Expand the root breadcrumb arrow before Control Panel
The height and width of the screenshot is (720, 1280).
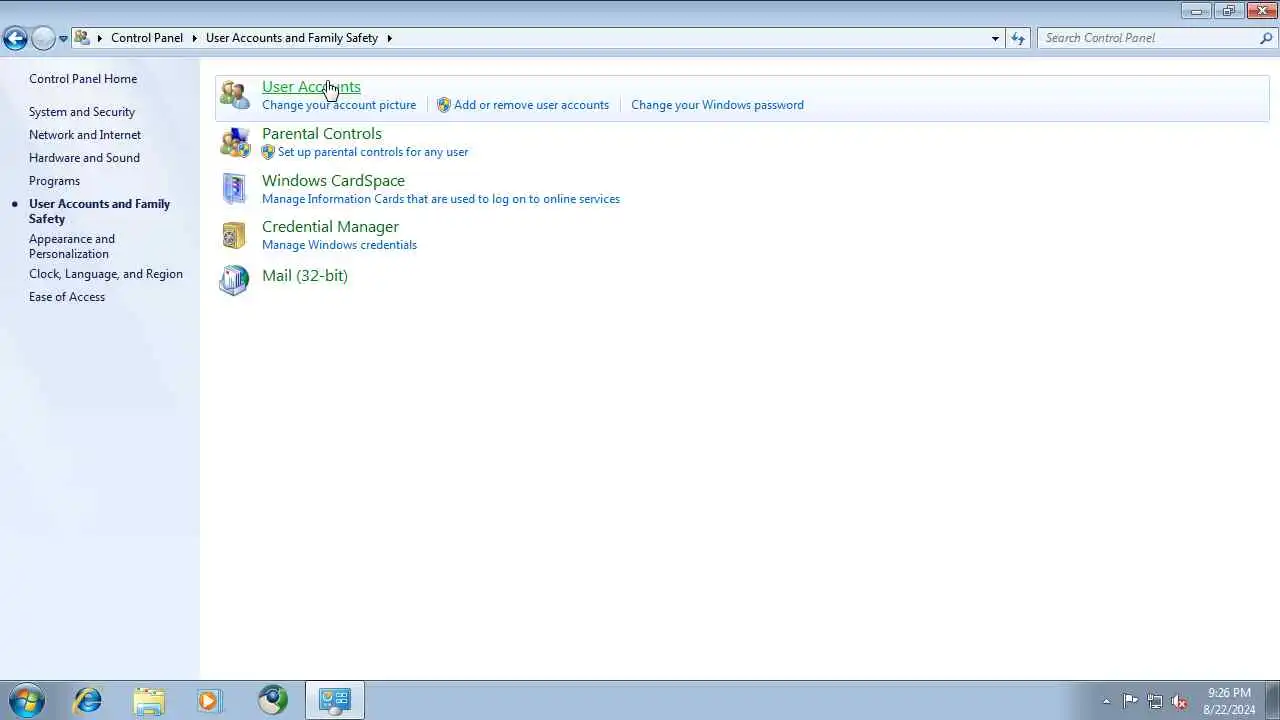[99, 38]
